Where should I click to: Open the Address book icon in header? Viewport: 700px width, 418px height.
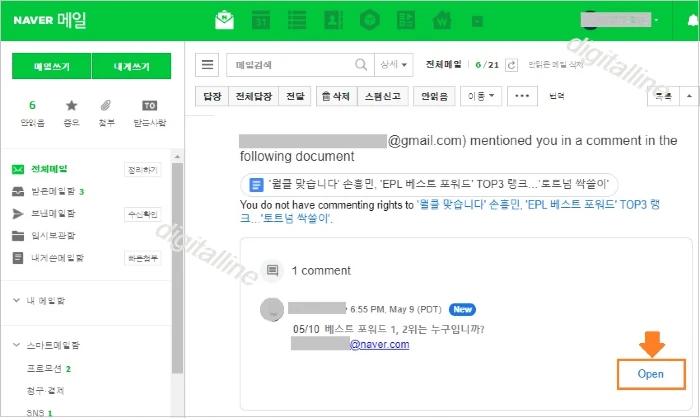coord(333,20)
